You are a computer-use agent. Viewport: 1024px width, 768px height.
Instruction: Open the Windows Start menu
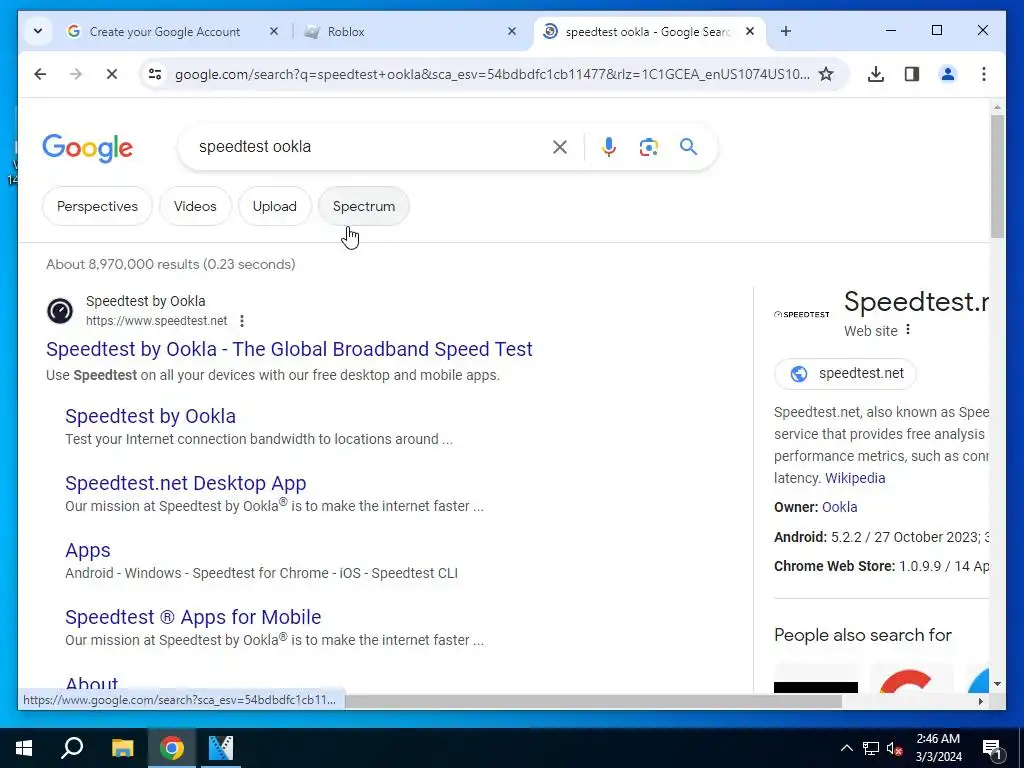pos(24,748)
